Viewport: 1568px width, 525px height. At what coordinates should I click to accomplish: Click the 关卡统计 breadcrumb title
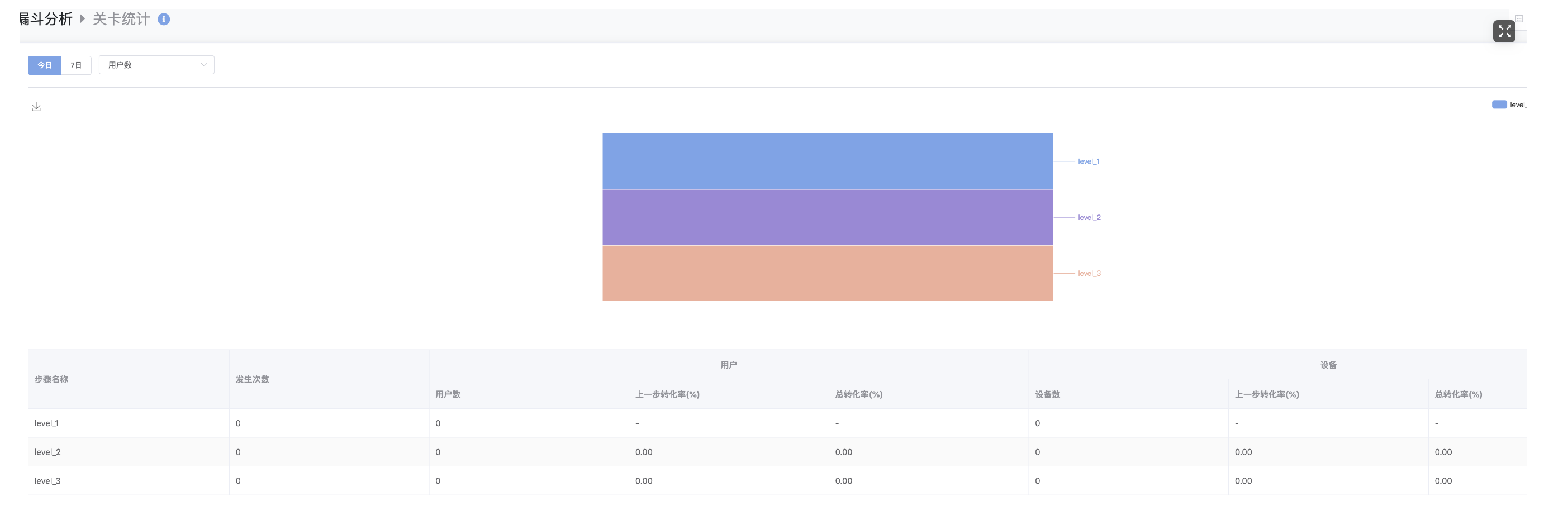pos(121,19)
